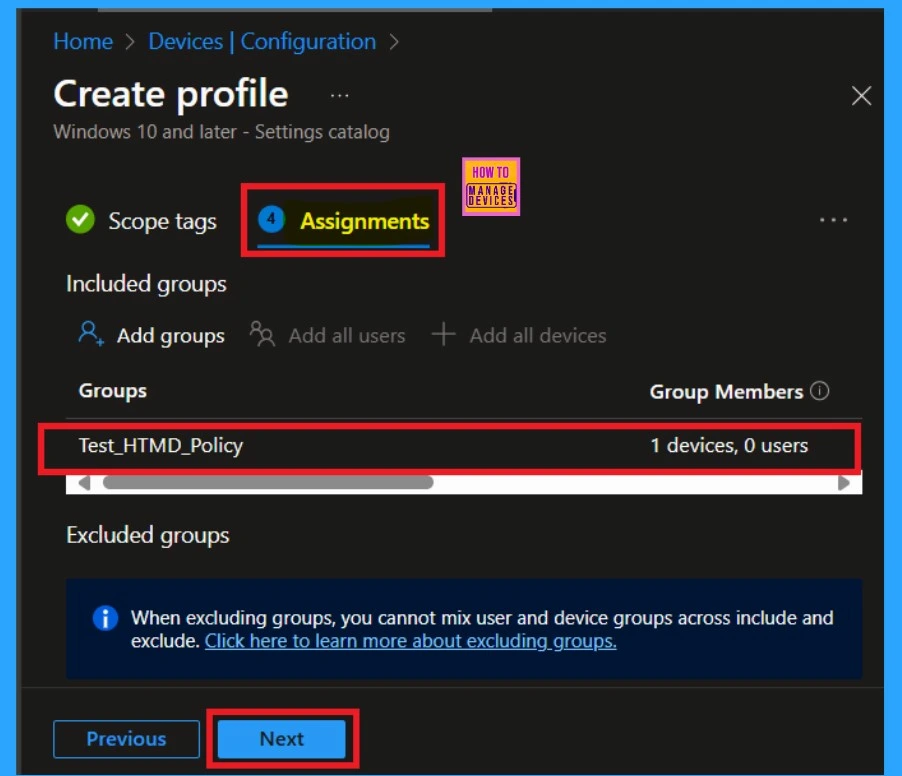The width and height of the screenshot is (902, 776).
Task: Click the Excluded groups heading
Action: (x=148, y=536)
